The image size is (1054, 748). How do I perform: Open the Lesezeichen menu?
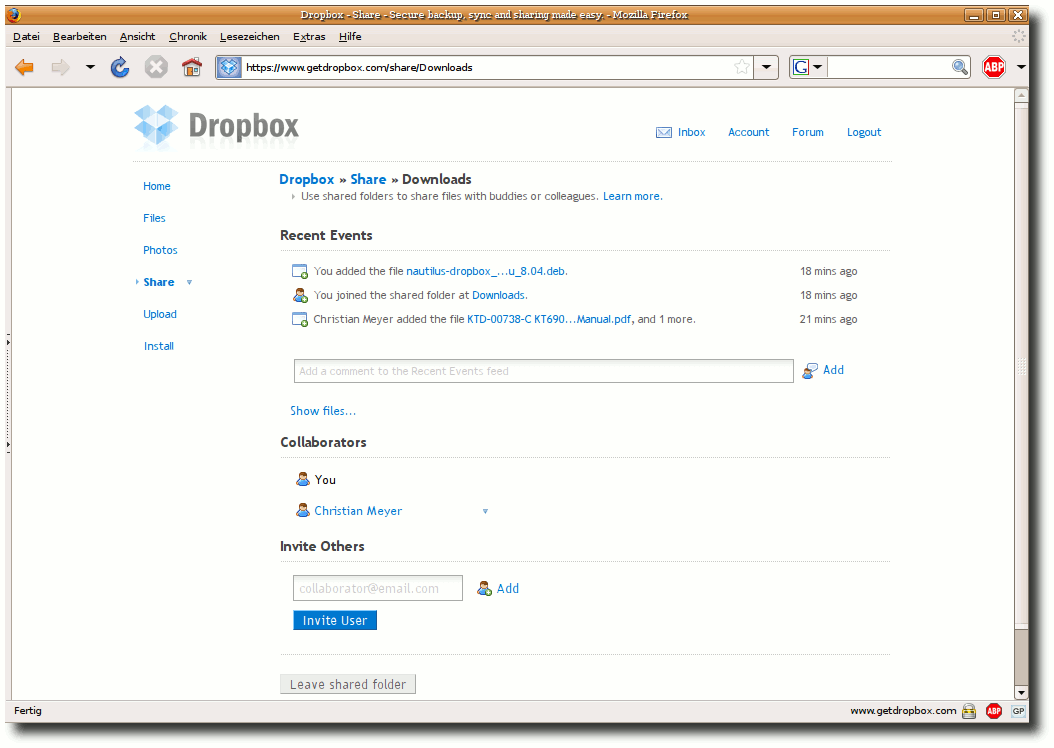coord(249,37)
